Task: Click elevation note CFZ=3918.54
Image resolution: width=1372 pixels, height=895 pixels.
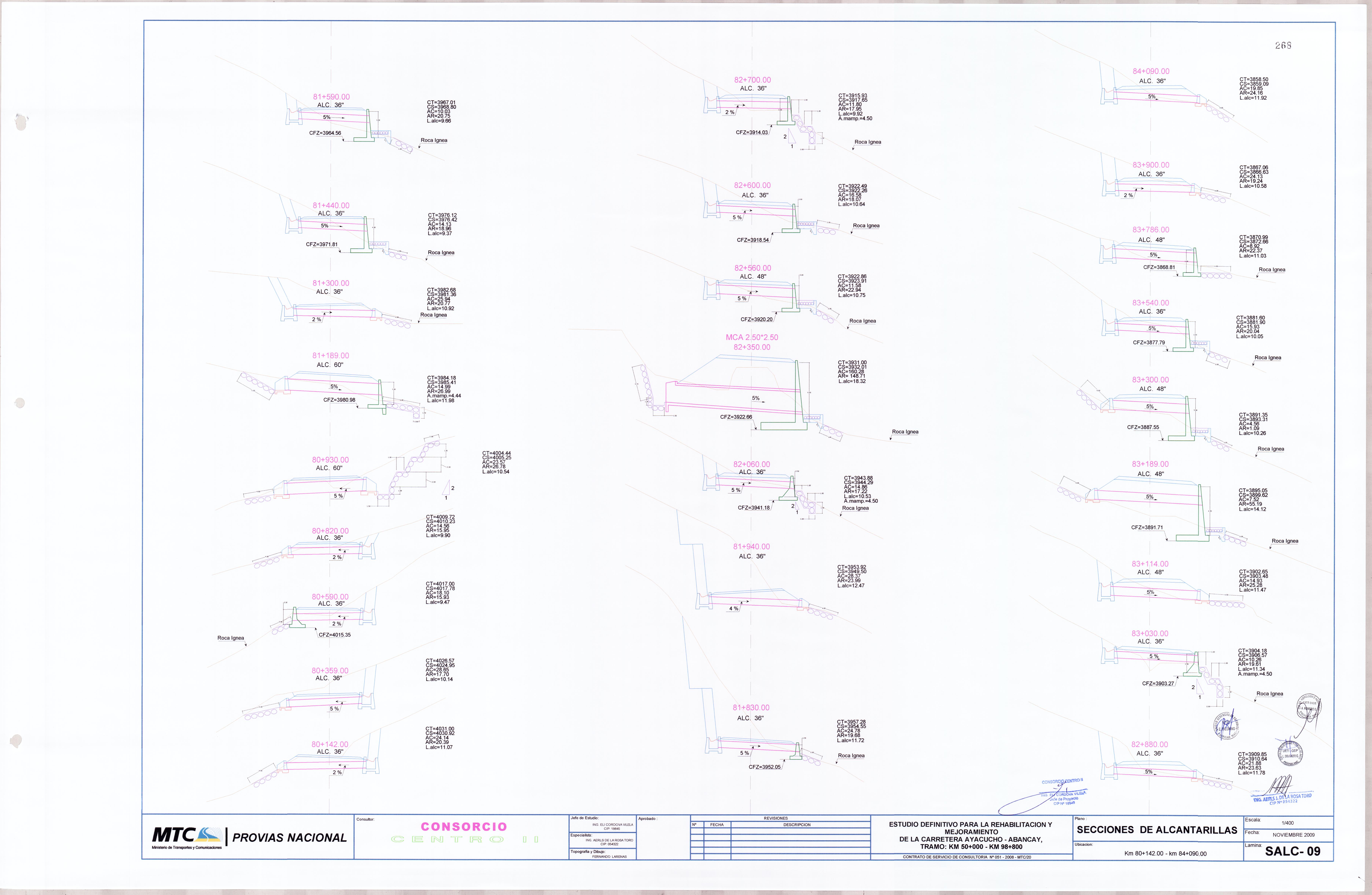Action: [x=753, y=240]
